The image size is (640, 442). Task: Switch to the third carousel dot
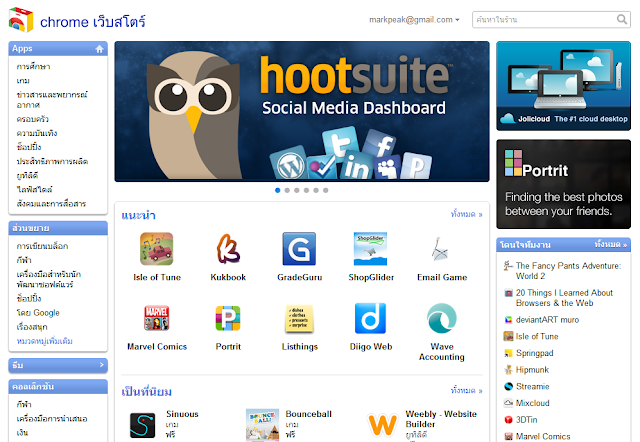[x=297, y=190]
